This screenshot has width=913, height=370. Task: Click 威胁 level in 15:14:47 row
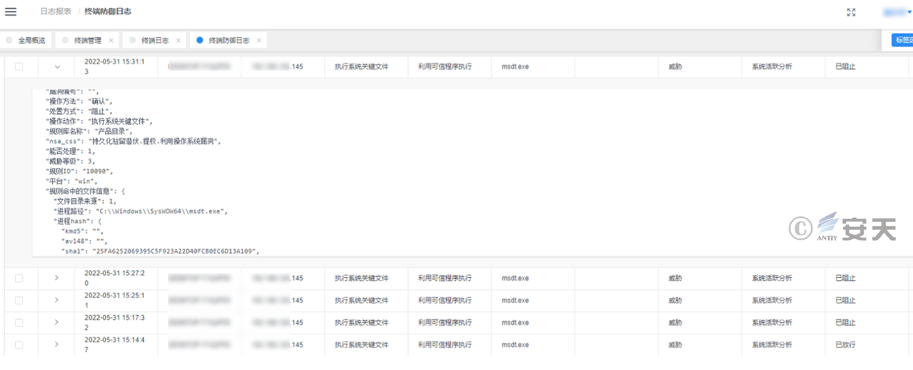[675, 345]
